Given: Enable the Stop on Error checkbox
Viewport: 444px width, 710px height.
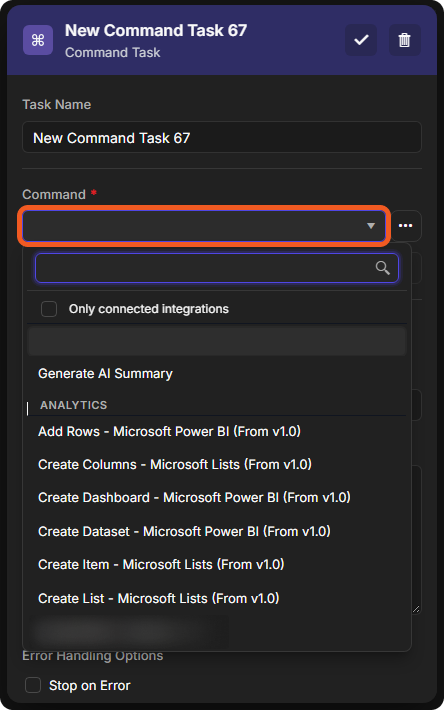Looking at the screenshot, I should click(x=33, y=685).
